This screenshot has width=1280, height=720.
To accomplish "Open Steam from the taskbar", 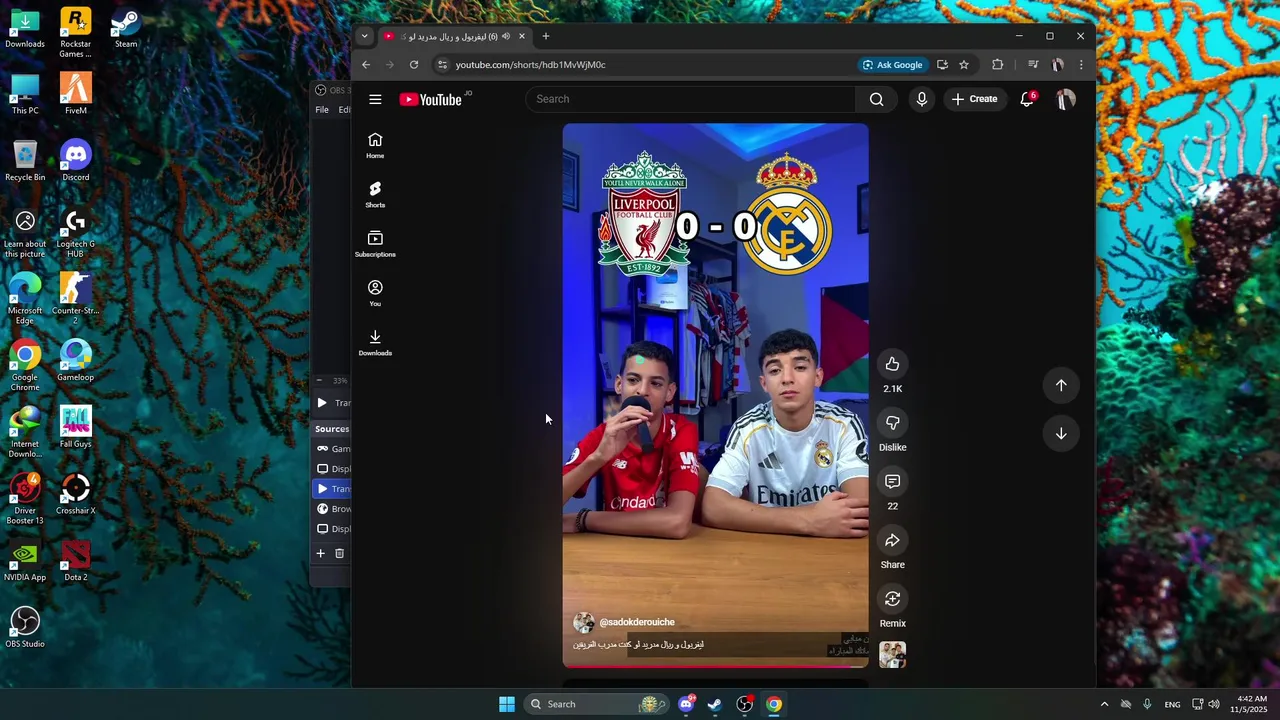I will click(715, 704).
